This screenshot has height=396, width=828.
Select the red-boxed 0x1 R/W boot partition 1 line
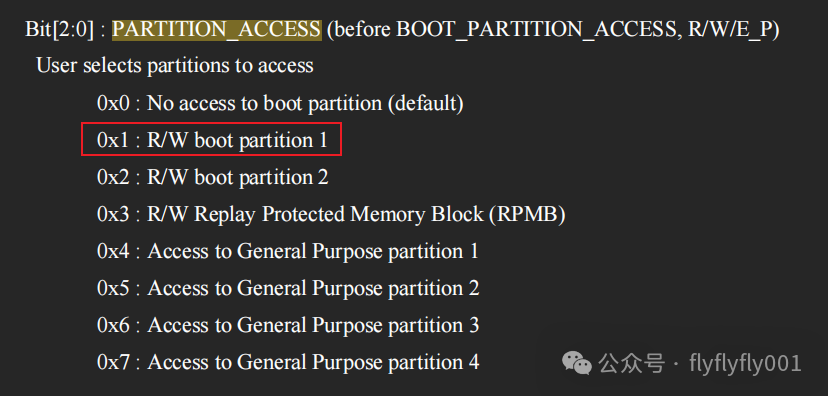point(212,139)
